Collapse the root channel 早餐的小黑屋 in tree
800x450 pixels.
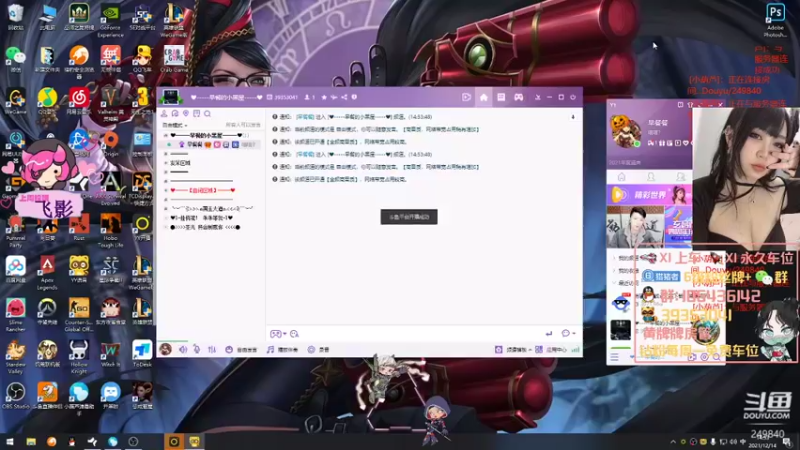pos(166,135)
